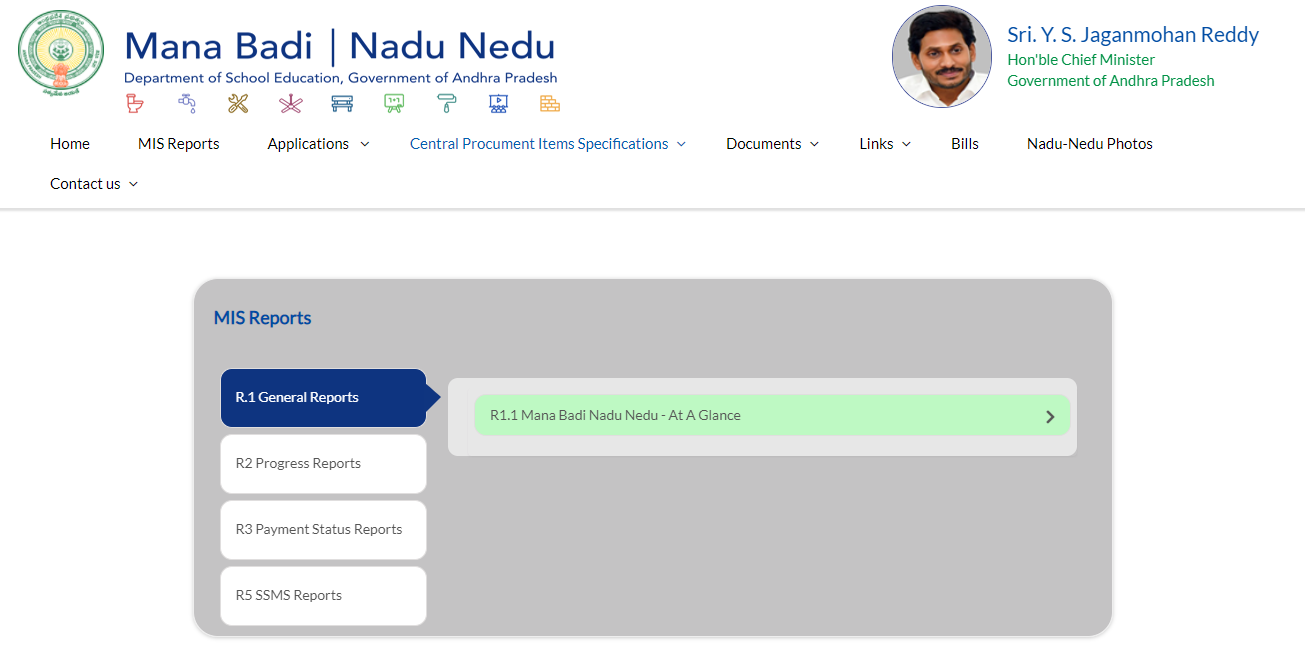Click the digital classroom screen icon
The width and height of the screenshot is (1305, 646).
click(498, 102)
